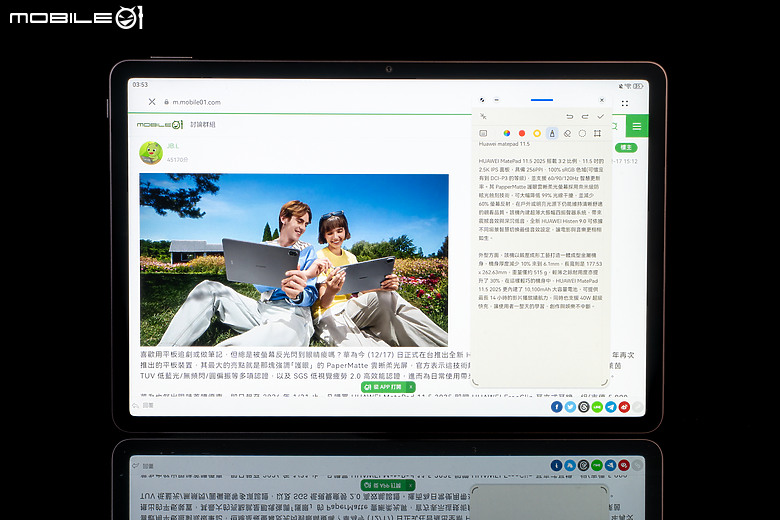Select the red pen color
Viewport: 780px width, 520px height.
pos(522,133)
